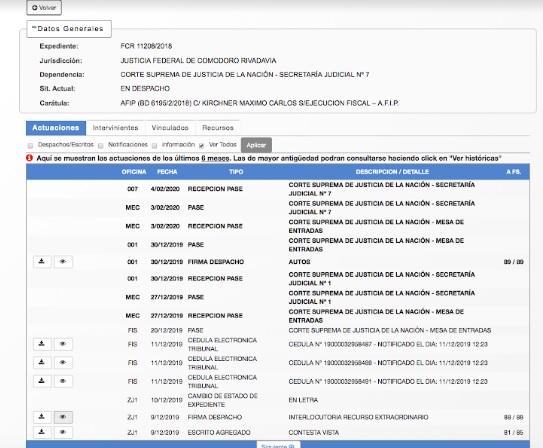This screenshot has width=543, height=448.
Task: Enable the Notificaciones filter checkbox
Action: (x=101, y=145)
